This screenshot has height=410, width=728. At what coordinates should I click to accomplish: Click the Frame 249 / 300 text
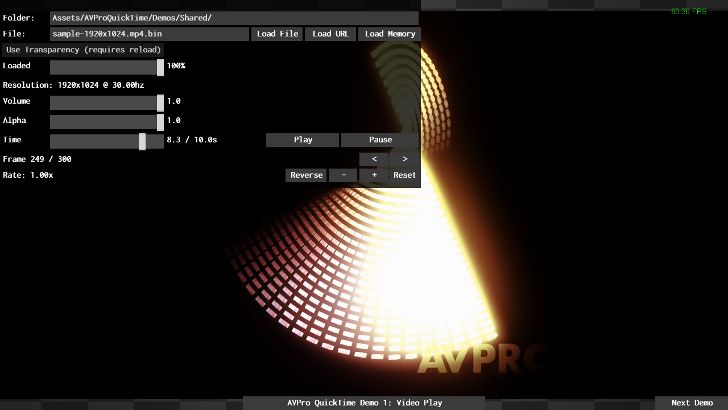click(37, 159)
